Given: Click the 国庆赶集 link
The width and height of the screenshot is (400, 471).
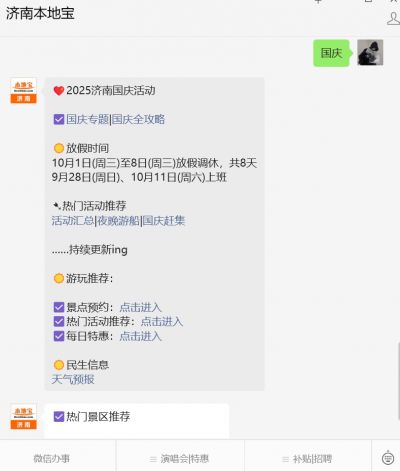Looking at the screenshot, I should (x=164, y=221).
